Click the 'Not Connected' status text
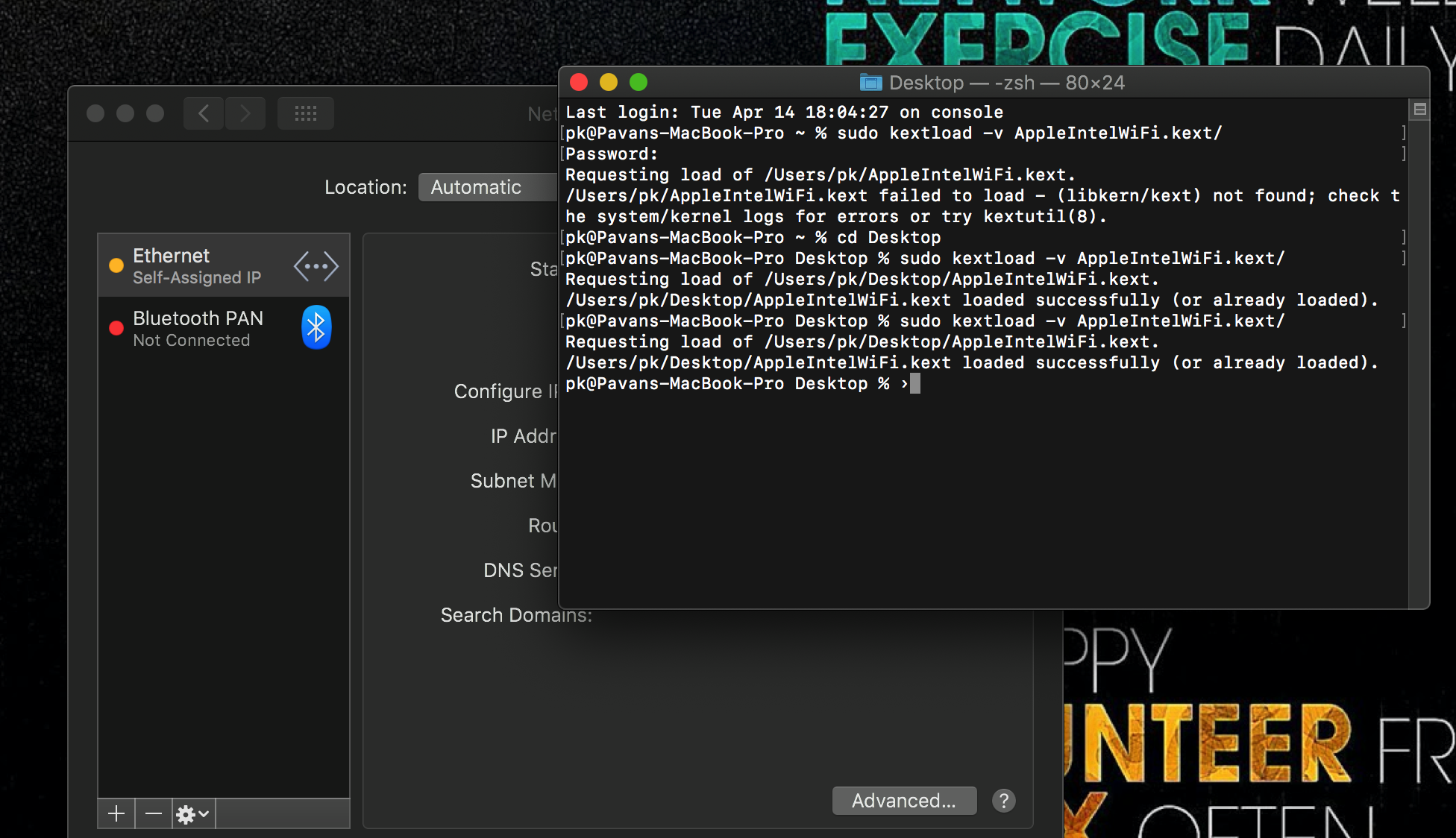 pos(192,340)
